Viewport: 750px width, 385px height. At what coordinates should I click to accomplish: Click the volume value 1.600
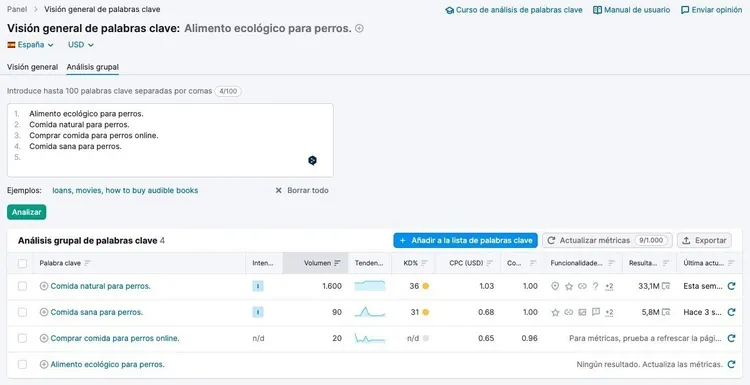click(x=332, y=286)
